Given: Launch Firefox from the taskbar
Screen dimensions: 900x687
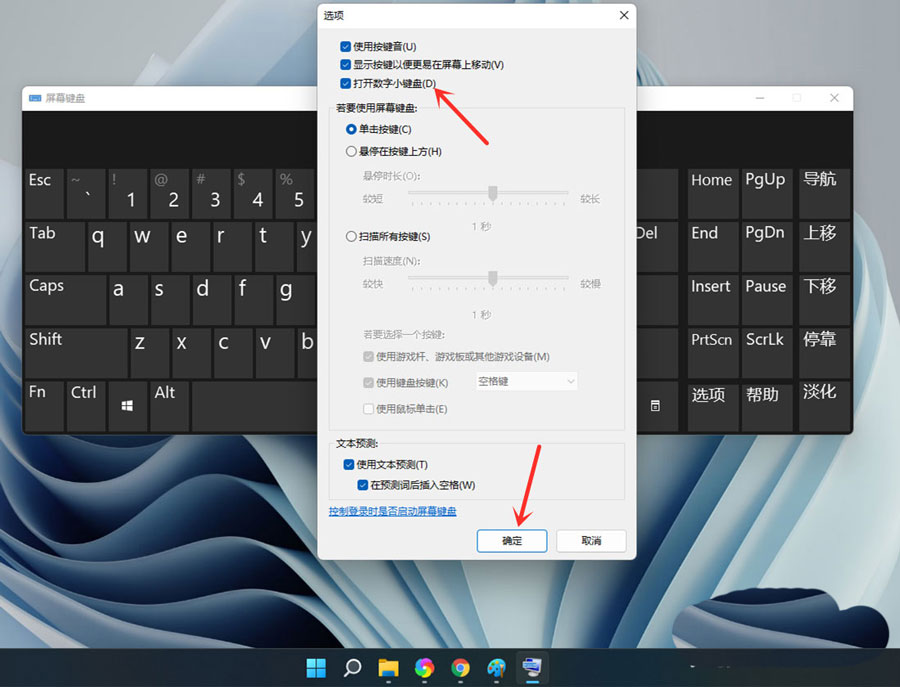Looking at the screenshot, I should tap(424, 668).
